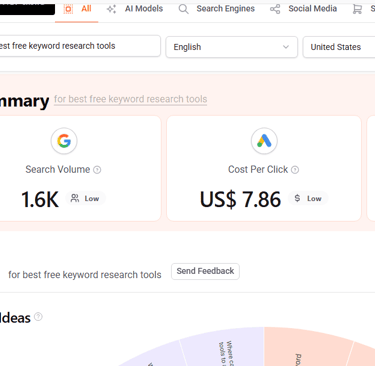Click the All tab grid icon

(68, 9)
